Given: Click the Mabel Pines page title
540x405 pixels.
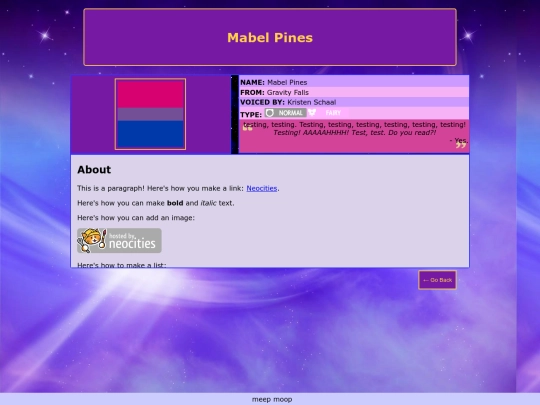Looking at the screenshot, I should point(270,38).
